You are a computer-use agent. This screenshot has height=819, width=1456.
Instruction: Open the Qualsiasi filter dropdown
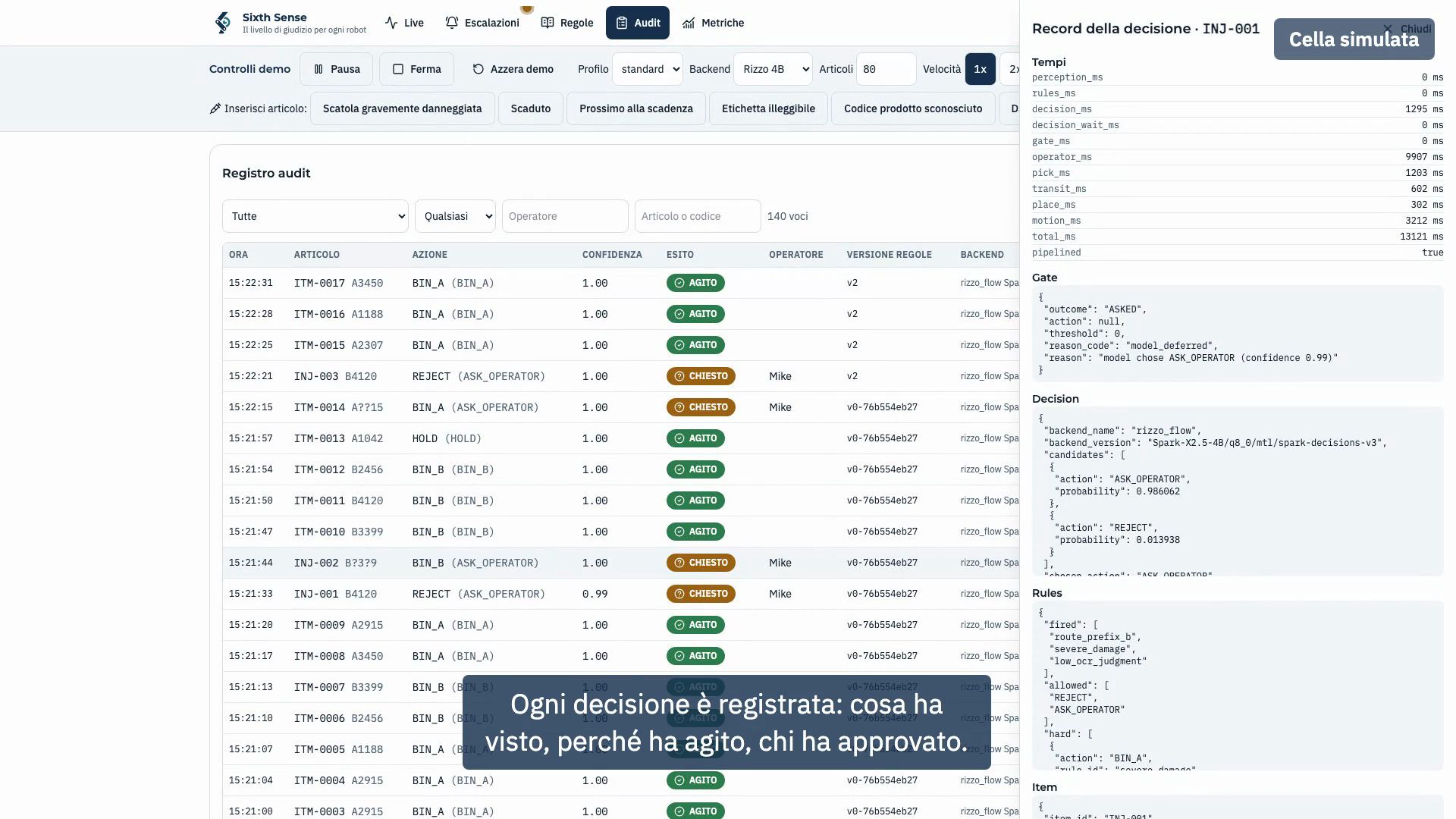pyautogui.click(x=455, y=216)
